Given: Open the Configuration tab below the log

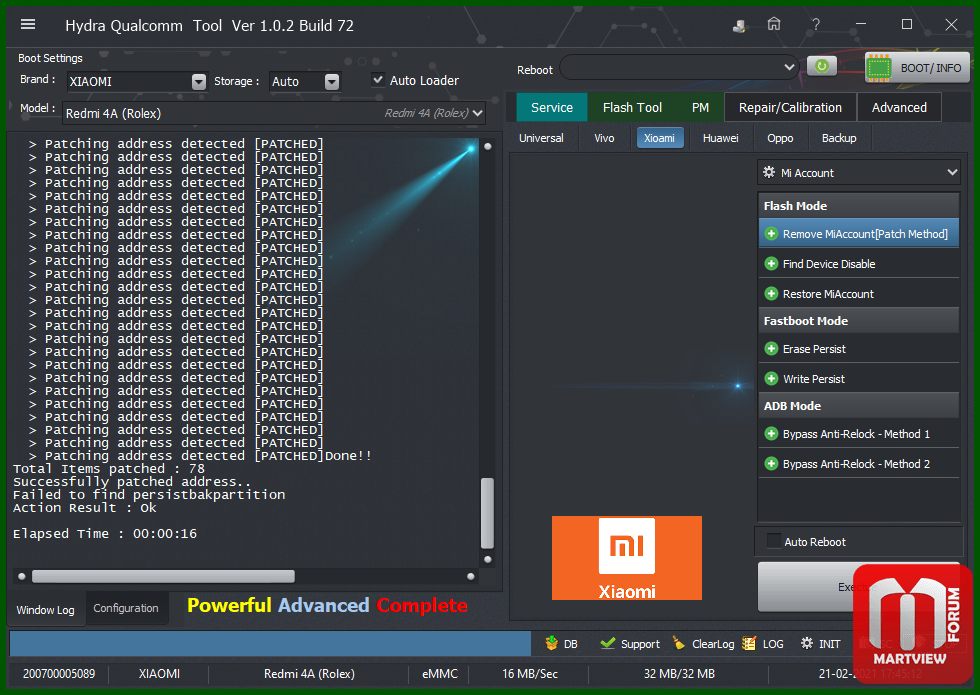Looking at the screenshot, I should pyautogui.click(x=126, y=608).
